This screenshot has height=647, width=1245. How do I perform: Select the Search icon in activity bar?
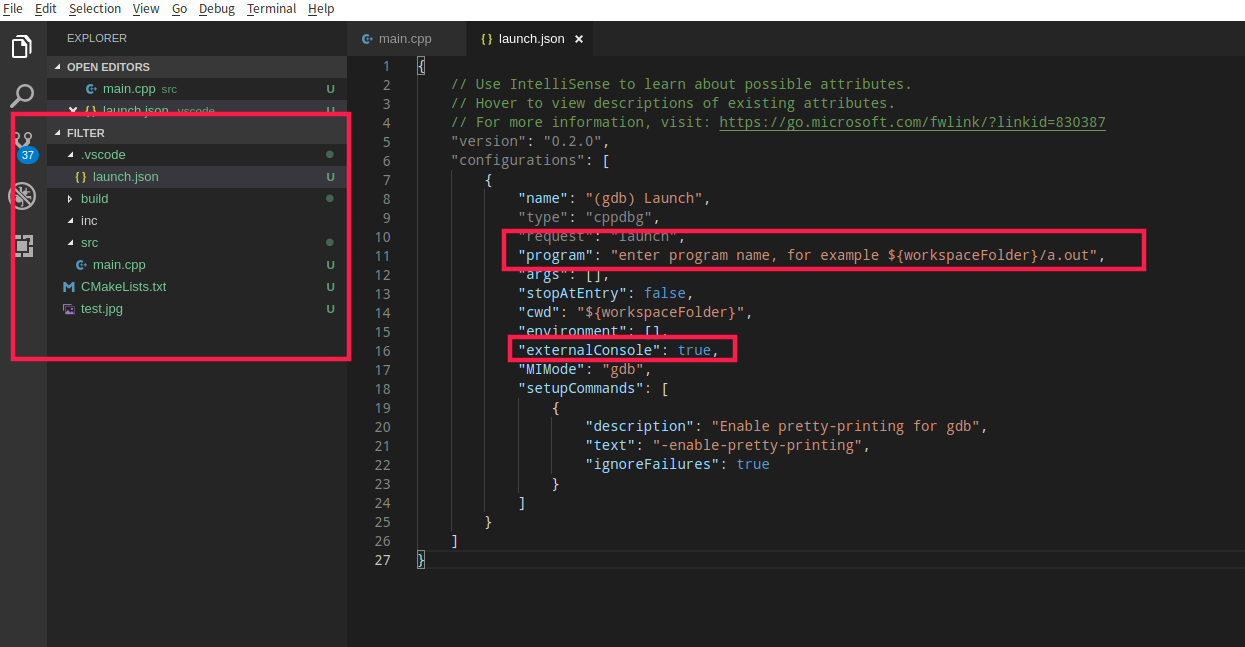[21, 96]
